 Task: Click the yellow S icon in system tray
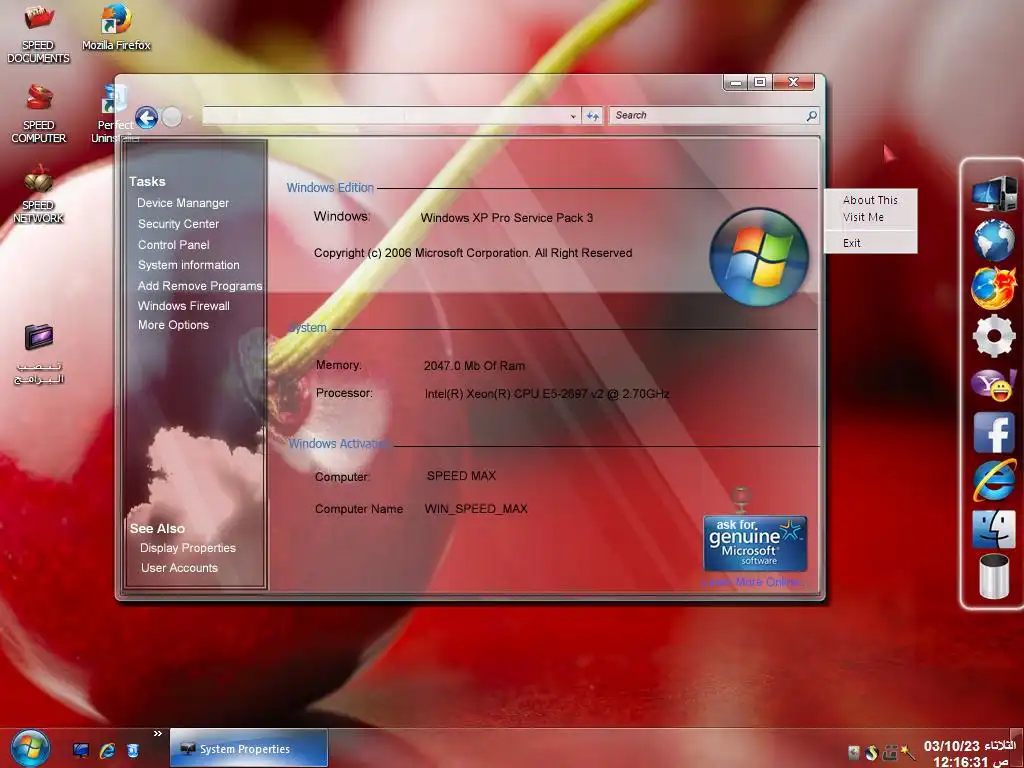coord(871,752)
